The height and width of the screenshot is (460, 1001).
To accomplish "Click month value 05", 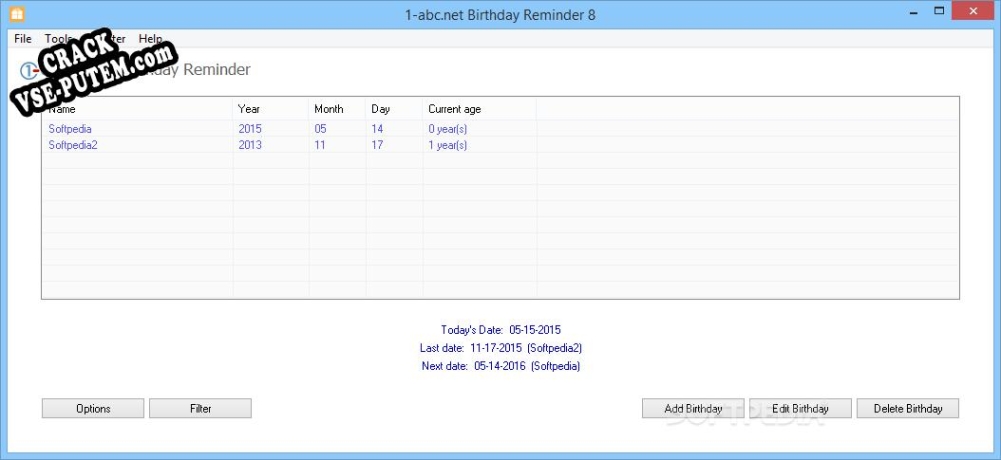I will coord(320,129).
